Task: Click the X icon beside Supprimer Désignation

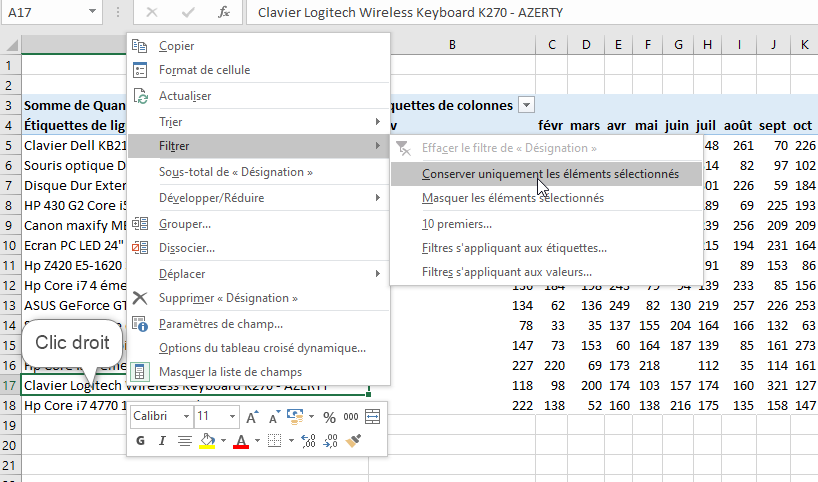Action: (x=140, y=298)
